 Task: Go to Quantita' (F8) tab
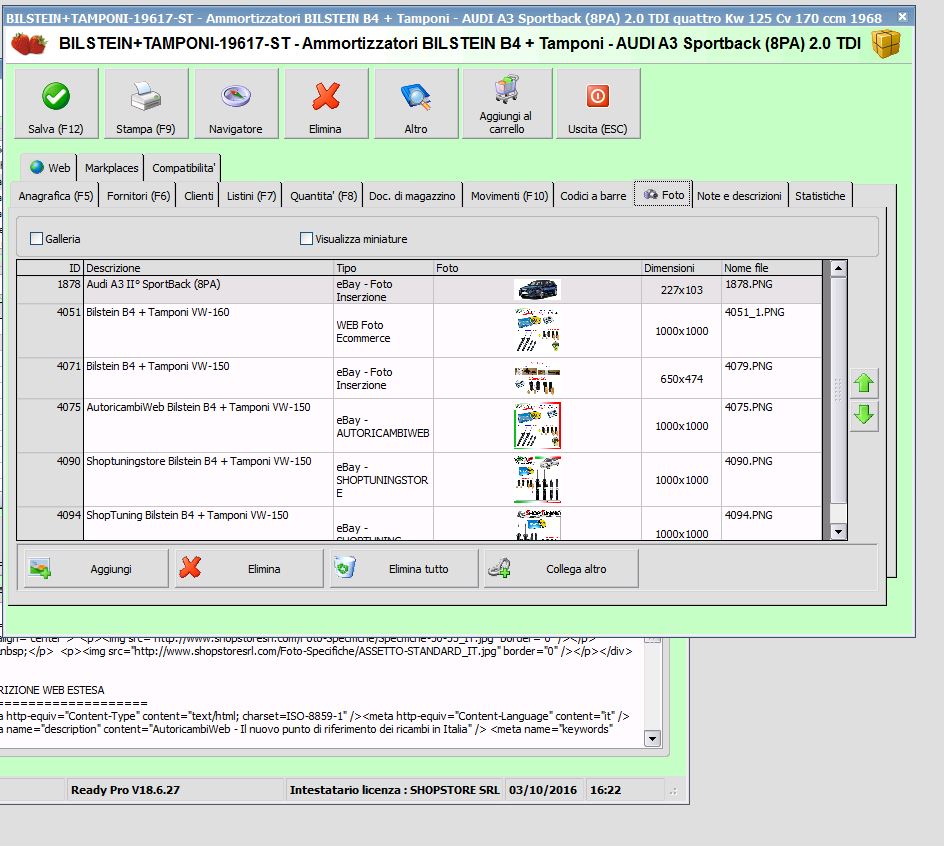pos(323,196)
